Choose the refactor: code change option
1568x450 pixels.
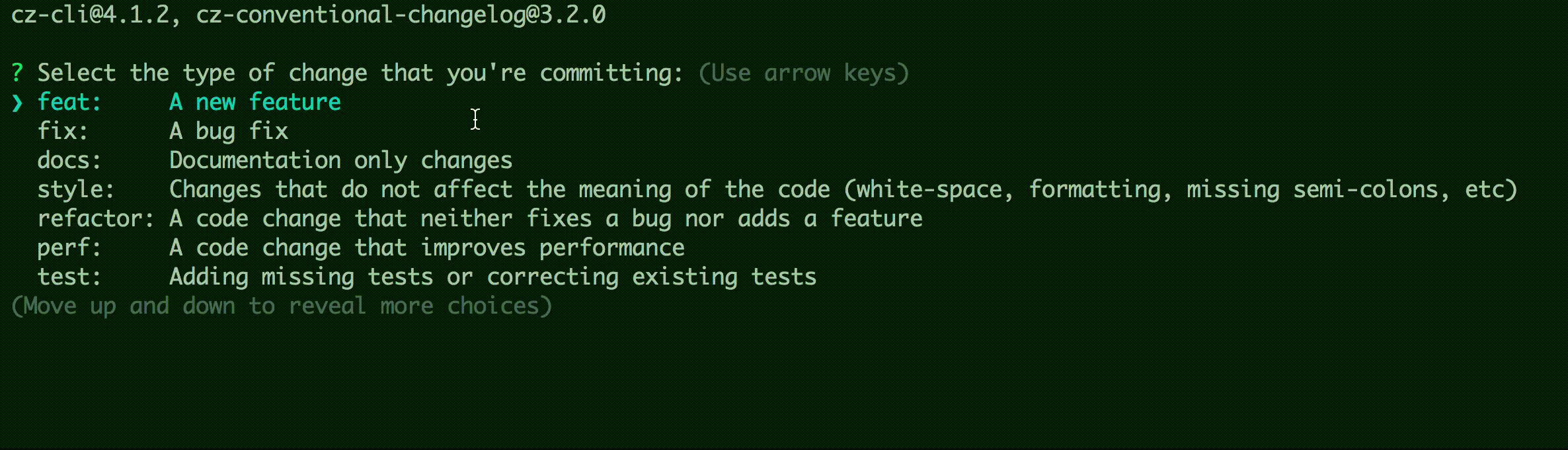tap(480, 218)
